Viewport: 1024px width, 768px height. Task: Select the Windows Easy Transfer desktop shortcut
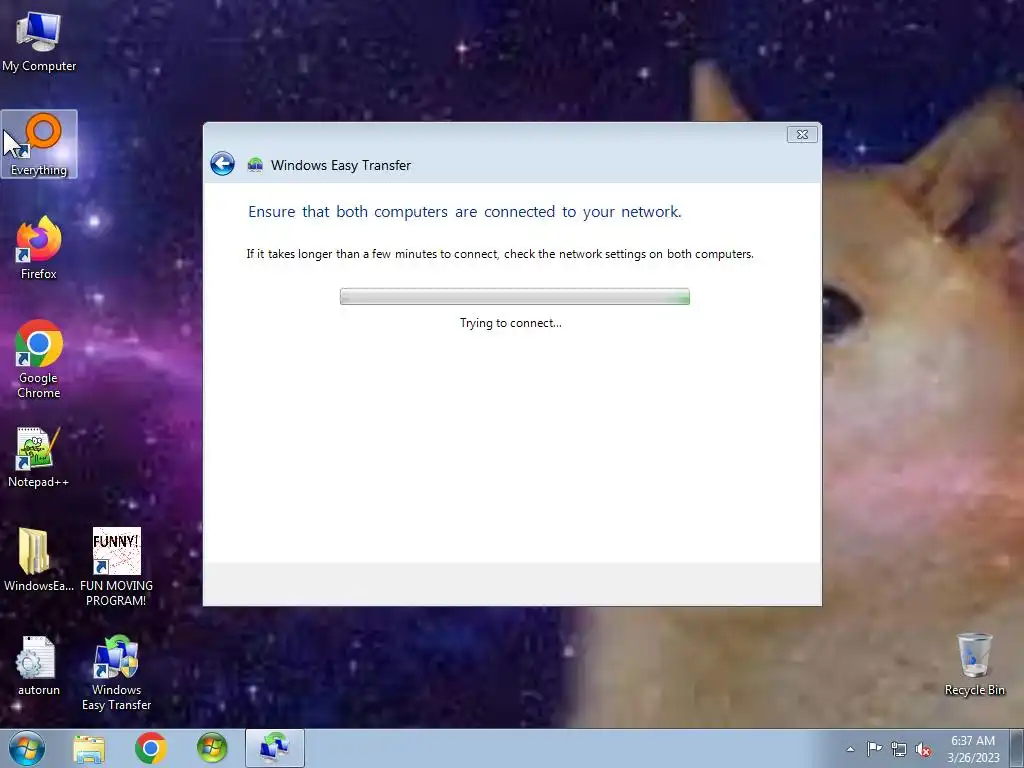pos(116,673)
